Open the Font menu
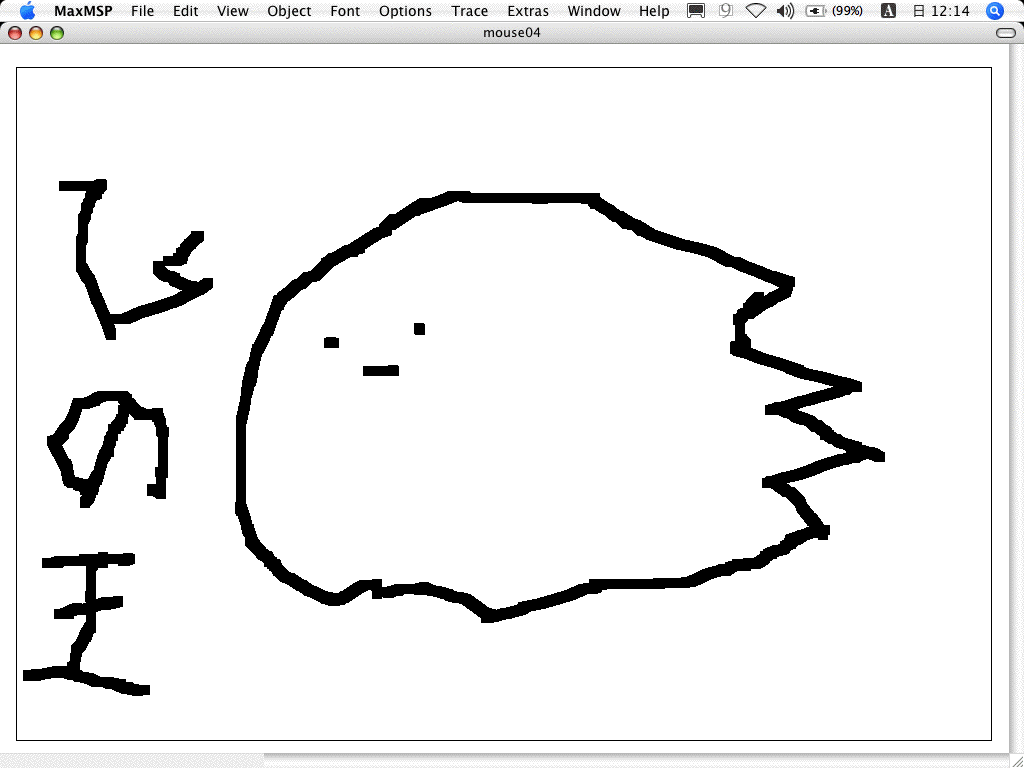The width and height of the screenshot is (1024, 768). coord(345,11)
